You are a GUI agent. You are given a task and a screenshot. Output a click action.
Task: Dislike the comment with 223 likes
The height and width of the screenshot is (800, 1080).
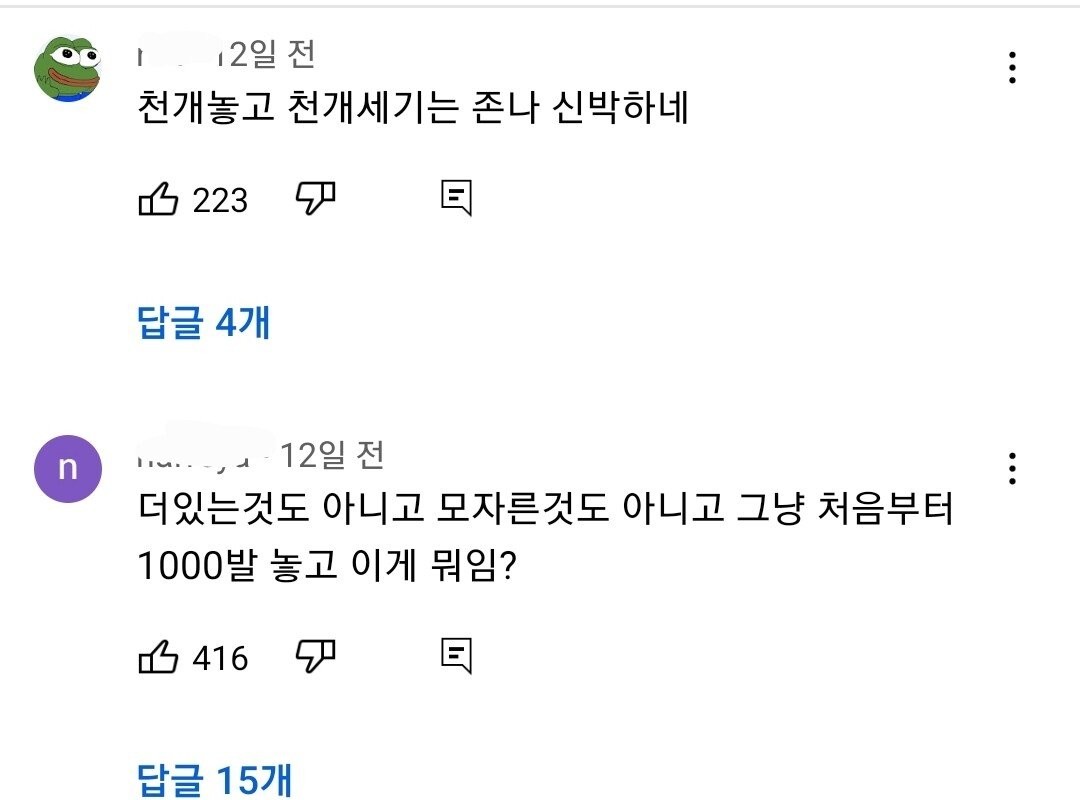point(316,198)
